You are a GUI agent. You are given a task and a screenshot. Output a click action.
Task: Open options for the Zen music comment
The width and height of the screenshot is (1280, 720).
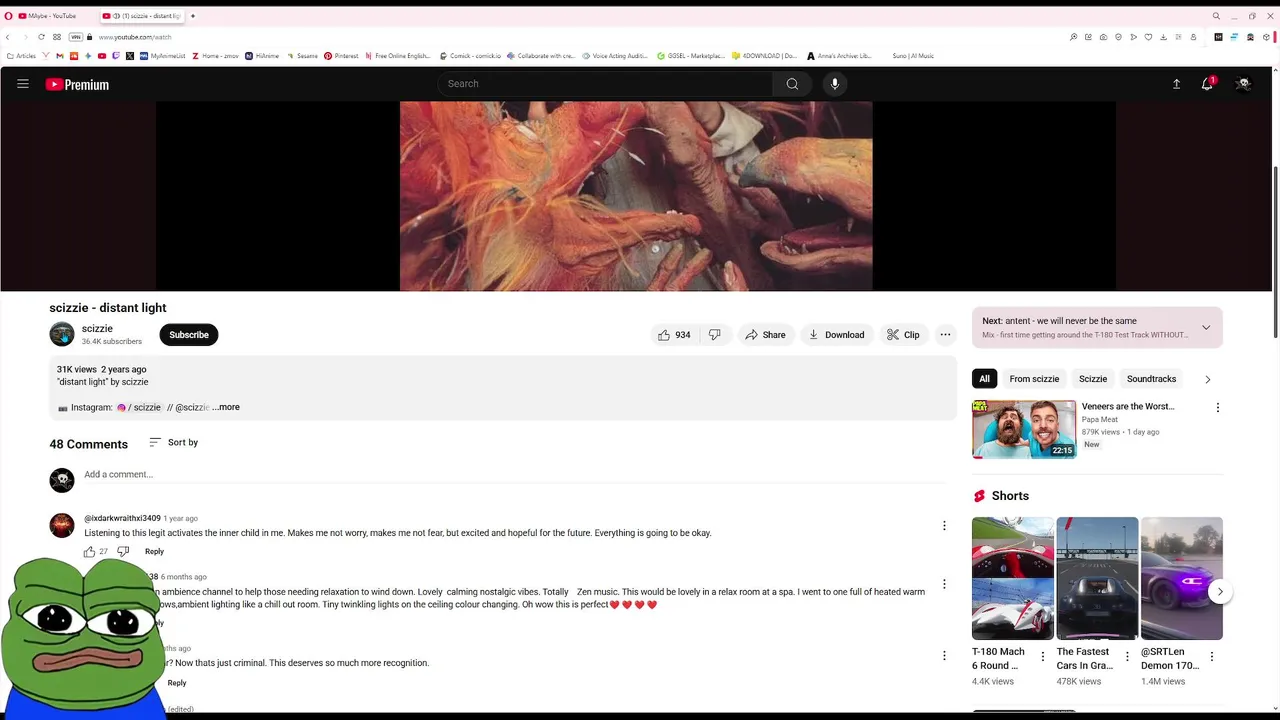(944, 584)
